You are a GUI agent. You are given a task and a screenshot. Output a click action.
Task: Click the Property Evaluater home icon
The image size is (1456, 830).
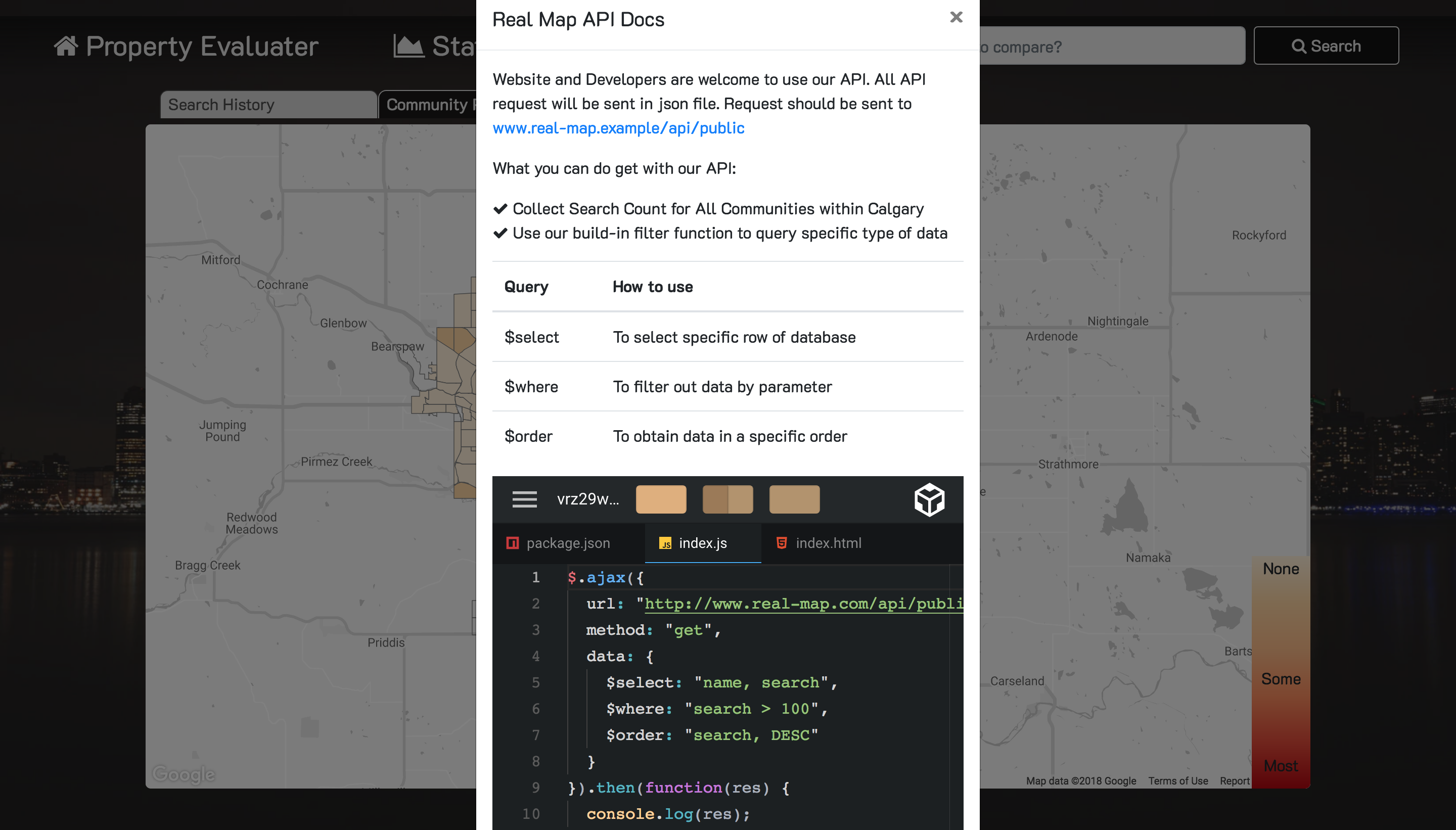coord(66,45)
